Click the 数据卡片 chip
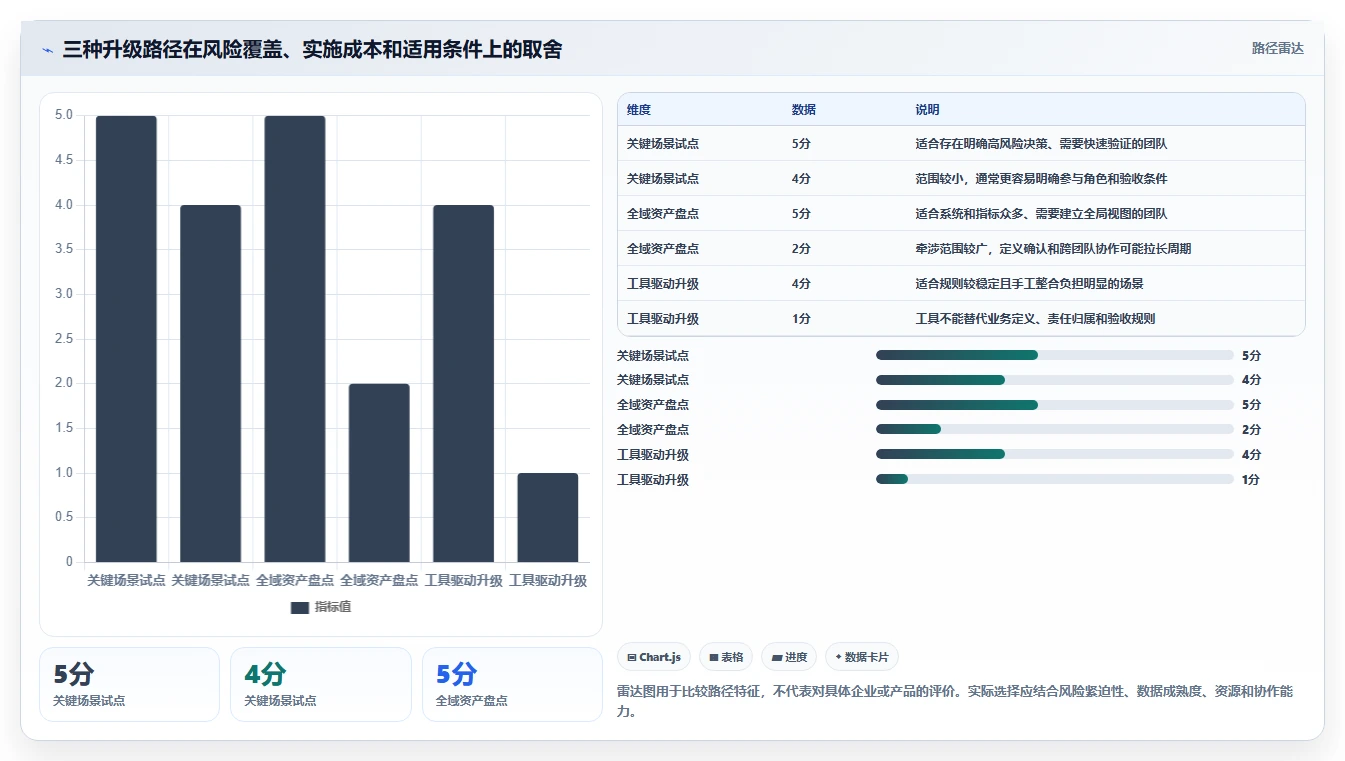Screen dimensions: 1345x761 [x=862, y=657]
